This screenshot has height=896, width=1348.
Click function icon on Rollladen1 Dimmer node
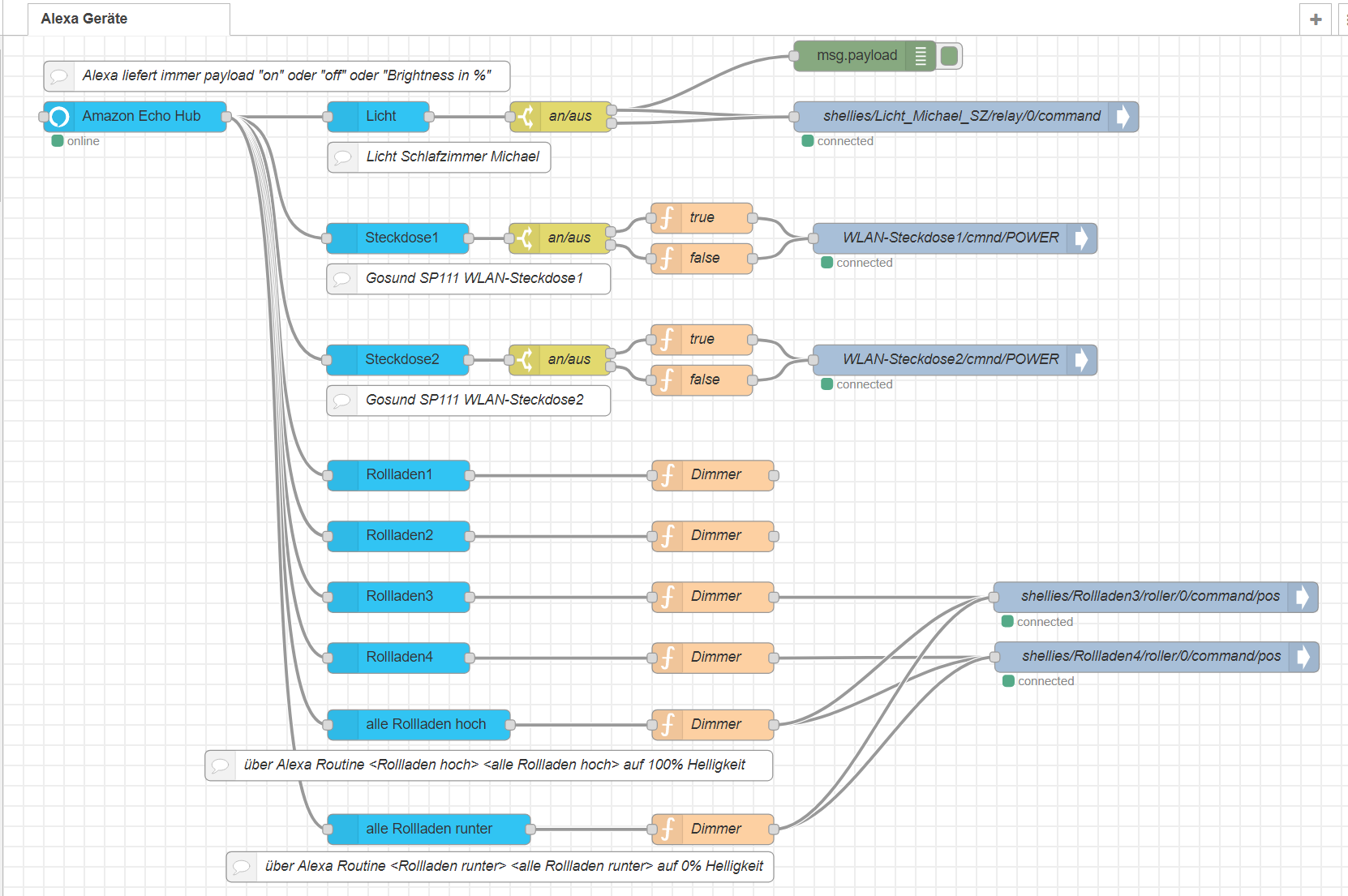[668, 475]
